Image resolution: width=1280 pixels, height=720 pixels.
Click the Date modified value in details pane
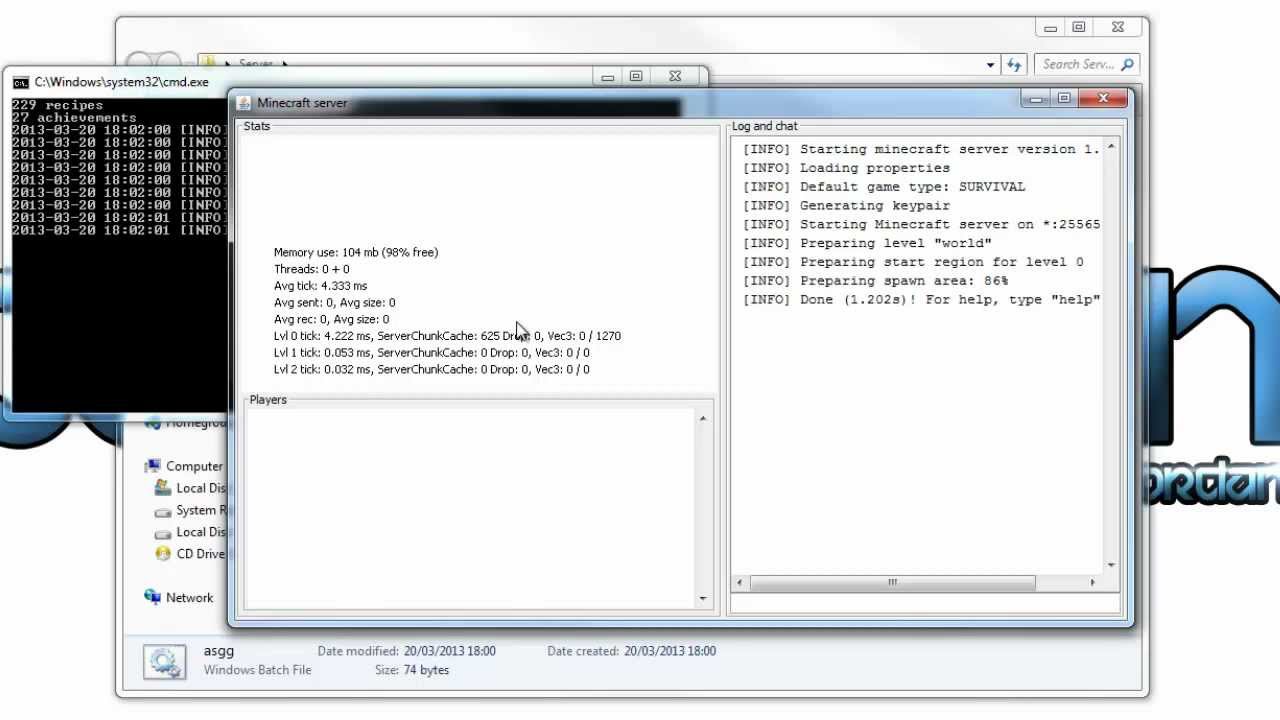point(450,651)
